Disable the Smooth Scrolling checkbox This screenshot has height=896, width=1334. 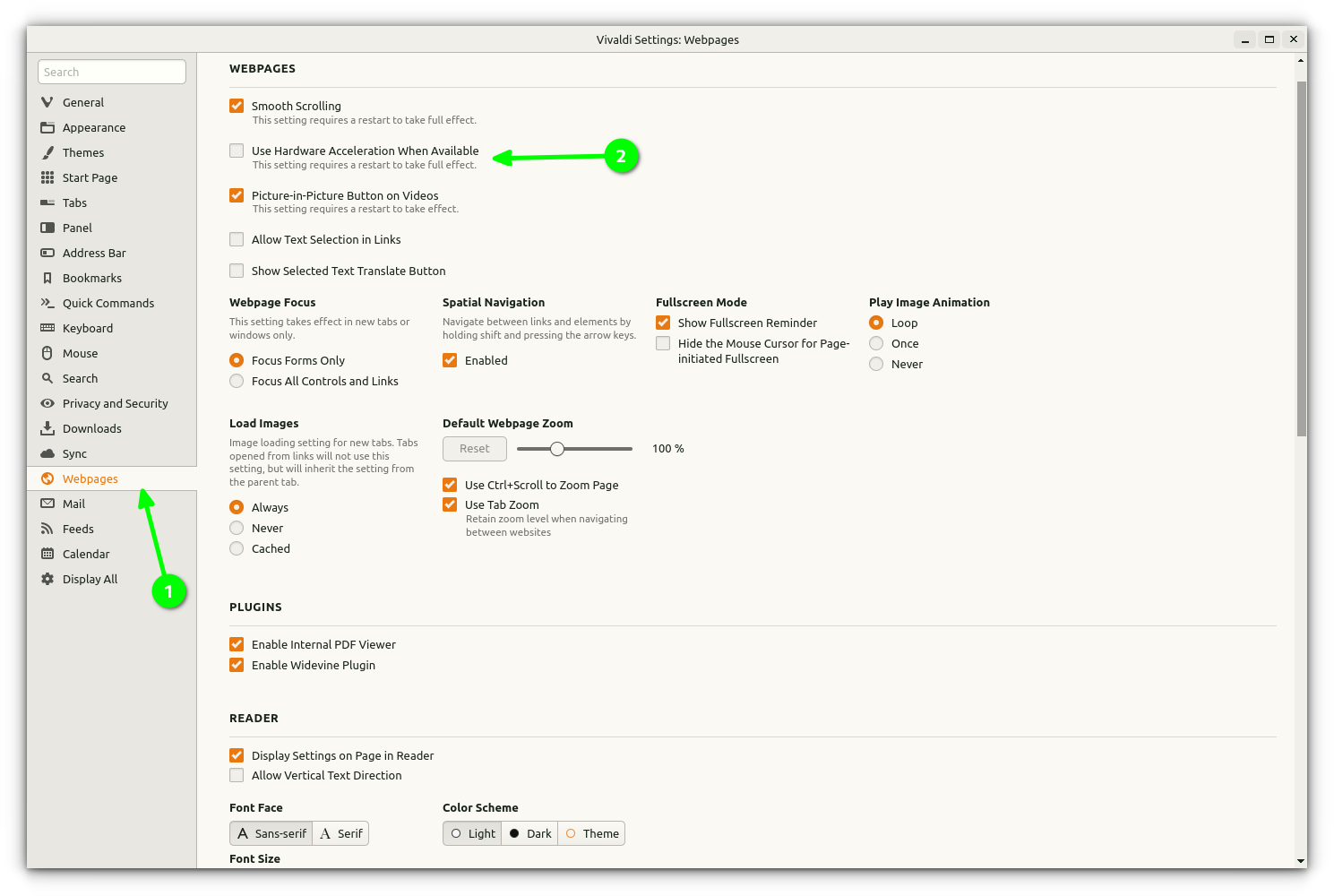(x=237, y=106)
